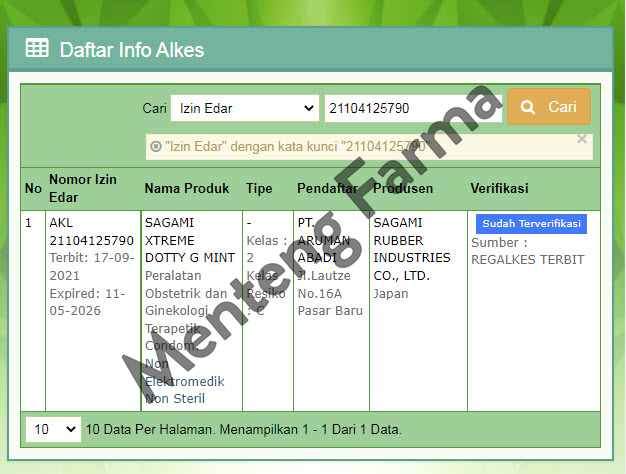The width and height of the screenshot is (626, 474).
Task: Click the Daftar Info Alkes panel title
Action: (132, 50)
